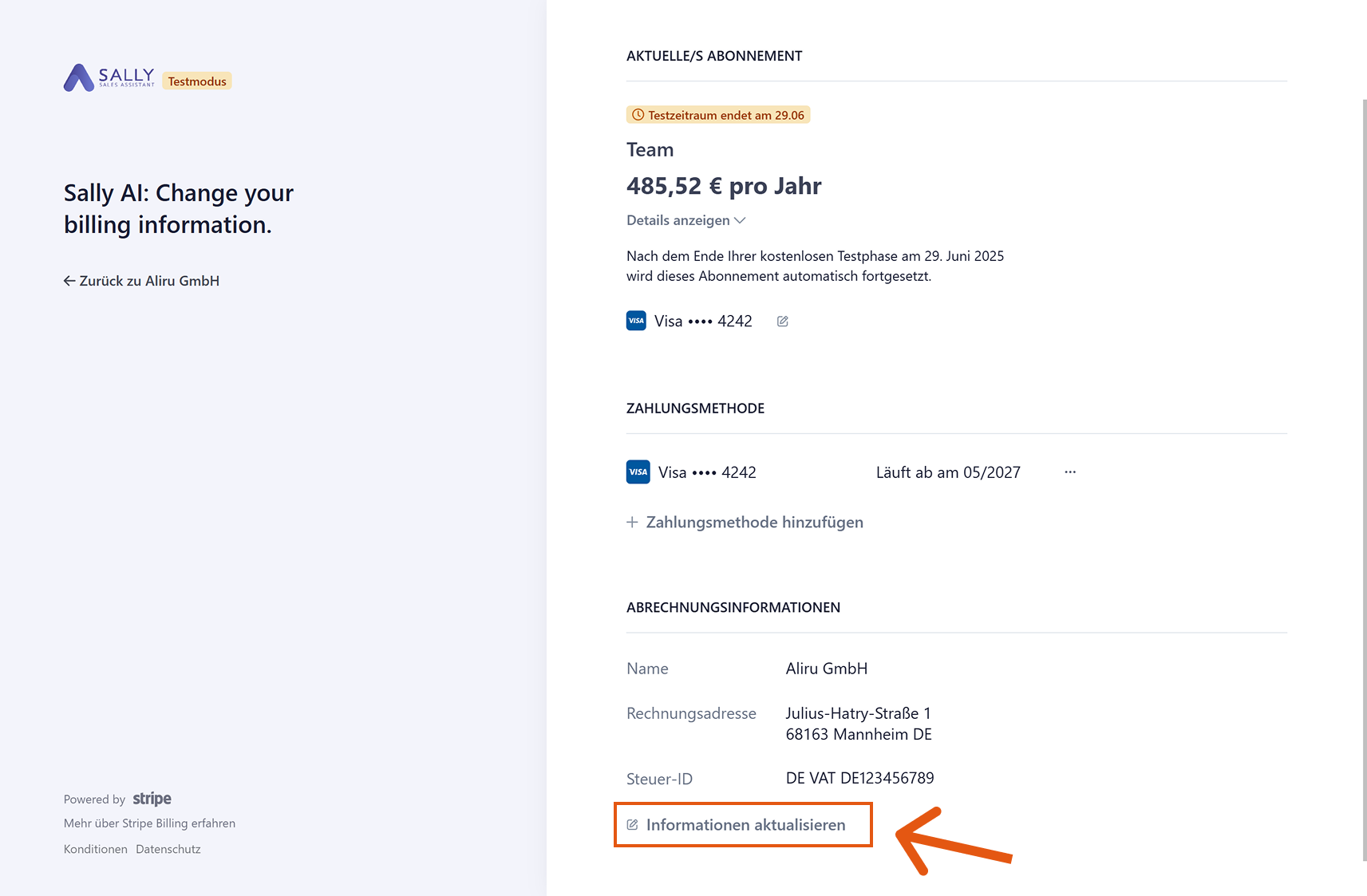Screen dimensions: 1367x896
Task: Click the Testmodus badge
Action: click(x=197, y=81)
